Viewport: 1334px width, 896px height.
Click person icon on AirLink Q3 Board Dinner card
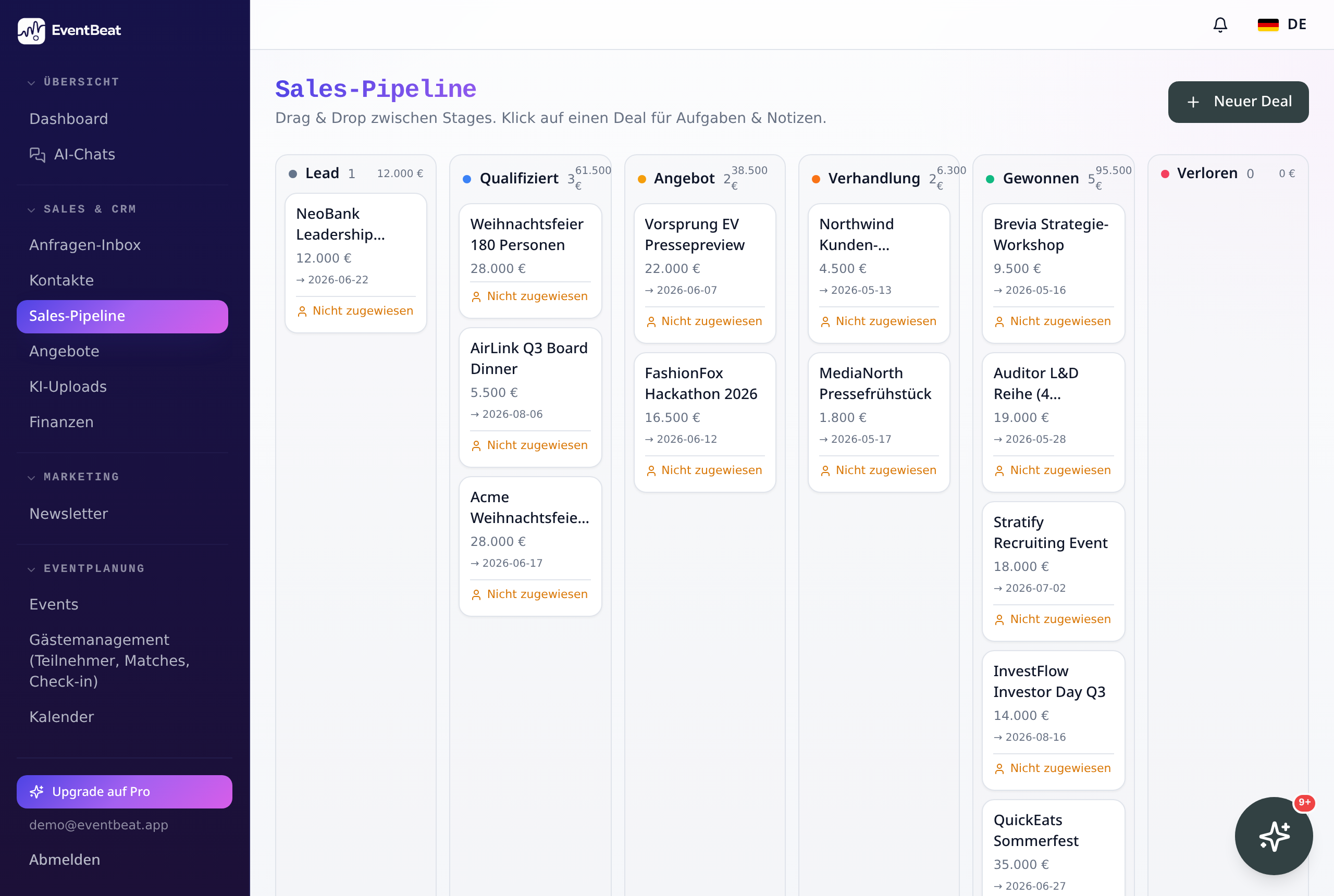coord(476,446)
